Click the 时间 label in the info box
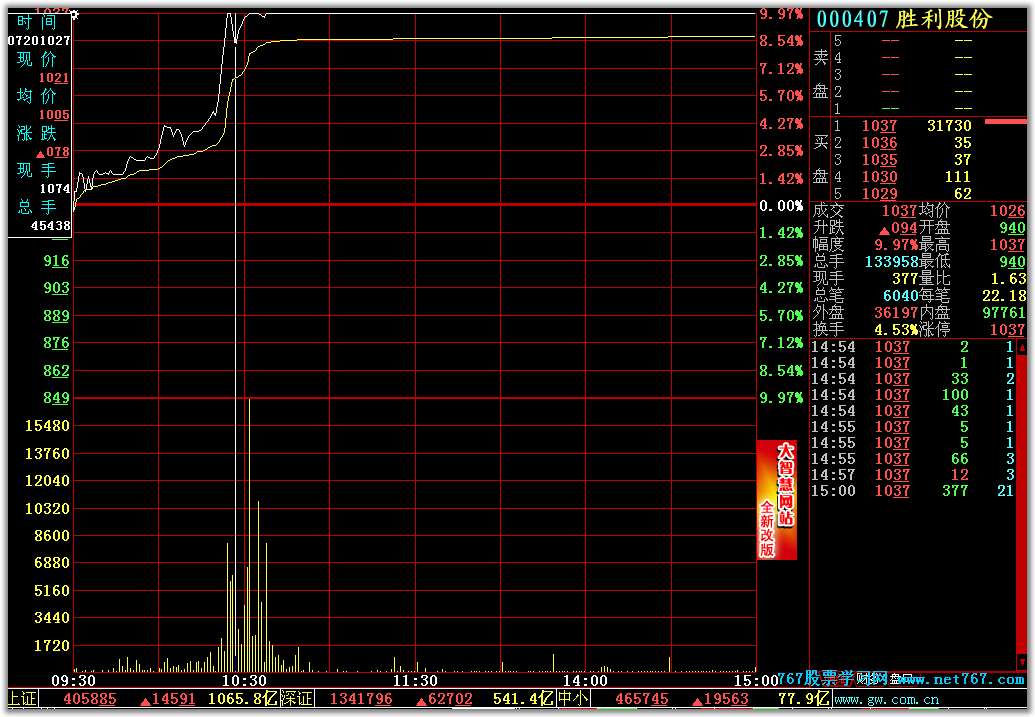Viewport: 1035px width, 717px height. (36, 22)
